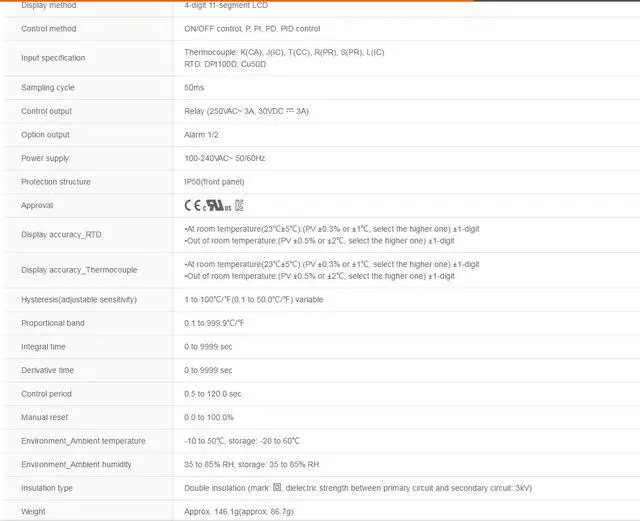This screenshot has width=640, height=521.
Task: Select the Display accuracy_RTD label
Action: pos(61,235)
